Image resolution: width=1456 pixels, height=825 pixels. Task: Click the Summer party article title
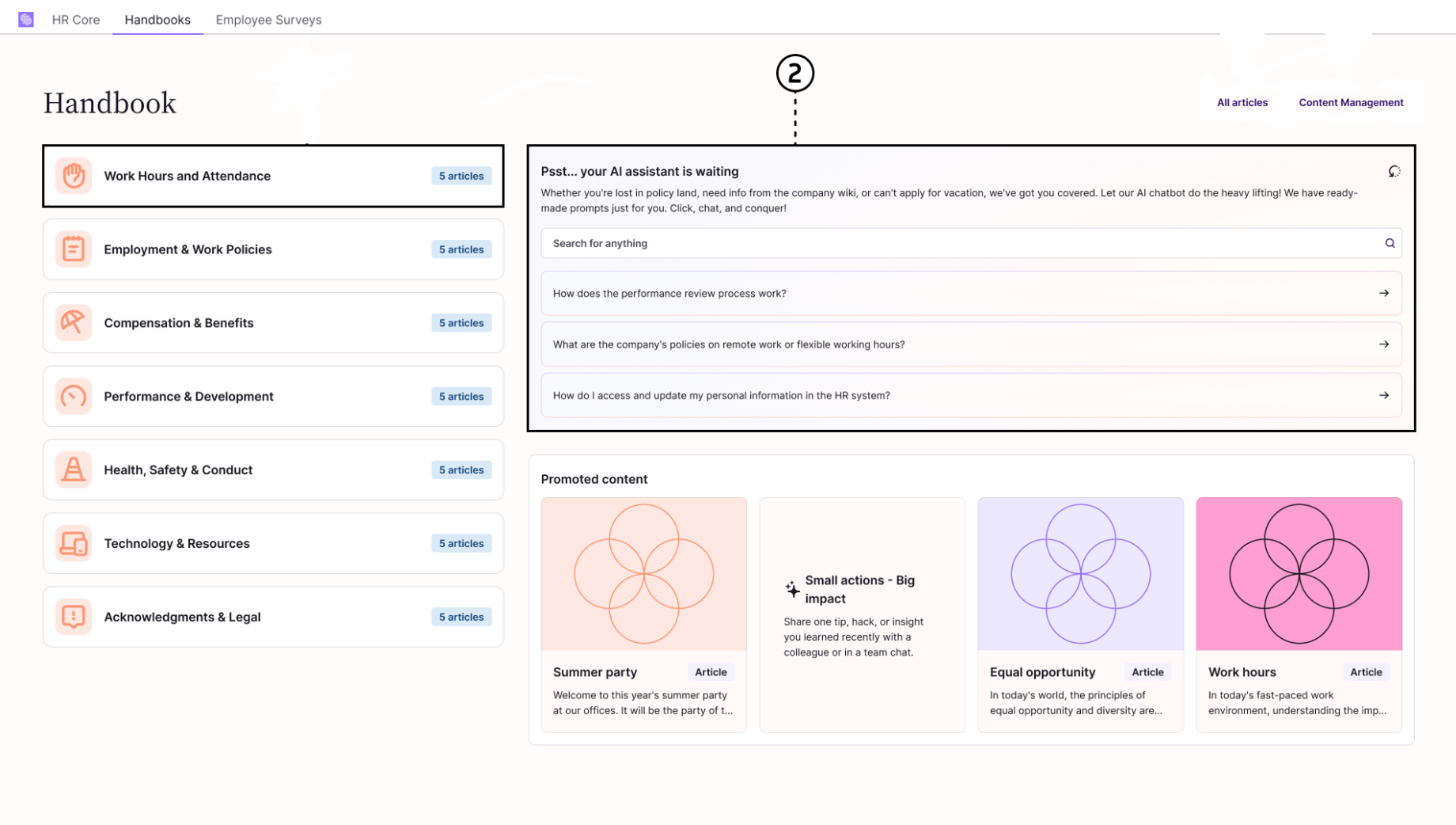pyautogui.click(x=595, y=672)
